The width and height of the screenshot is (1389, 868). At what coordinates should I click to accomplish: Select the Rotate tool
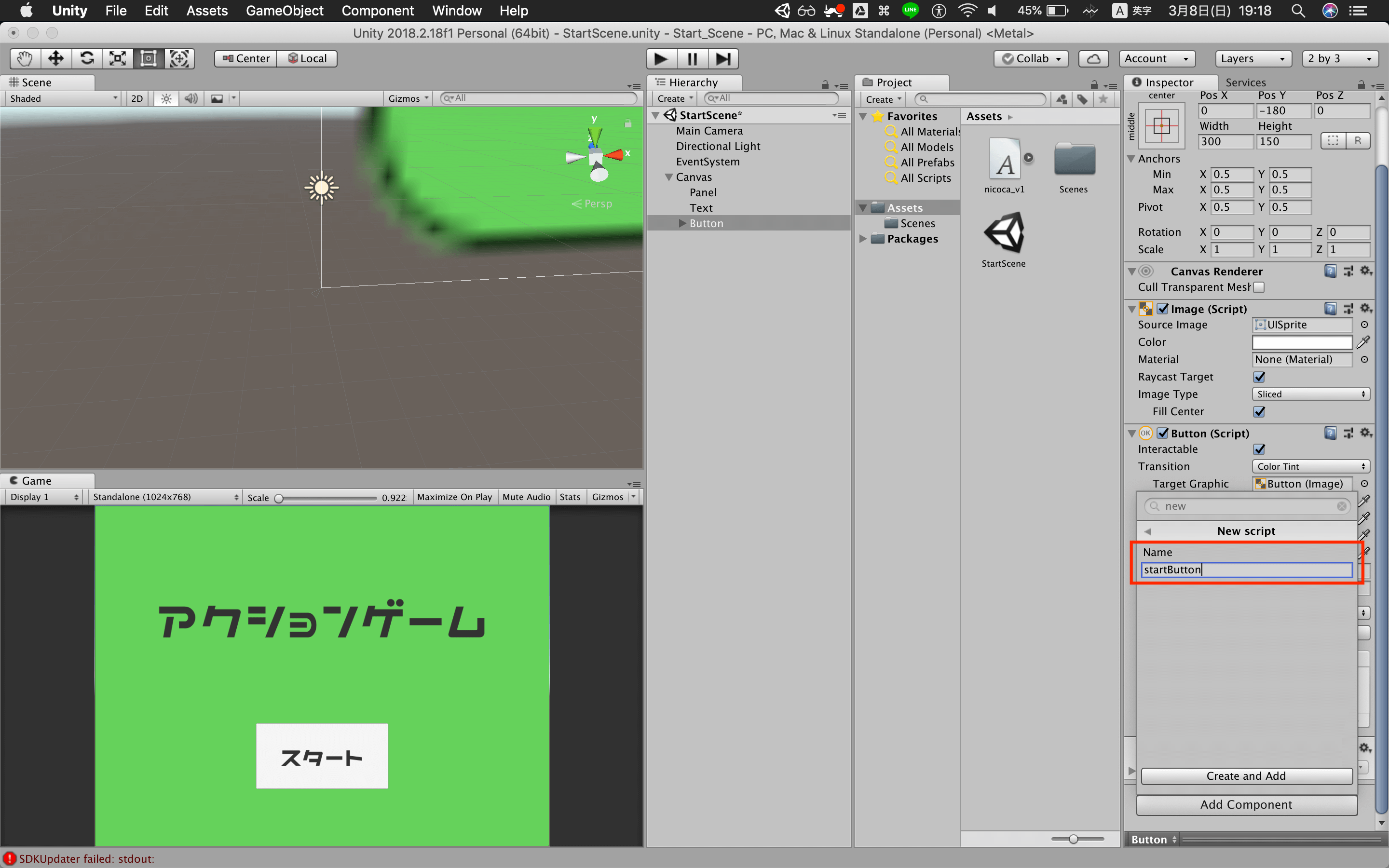(x=87, y=58)
